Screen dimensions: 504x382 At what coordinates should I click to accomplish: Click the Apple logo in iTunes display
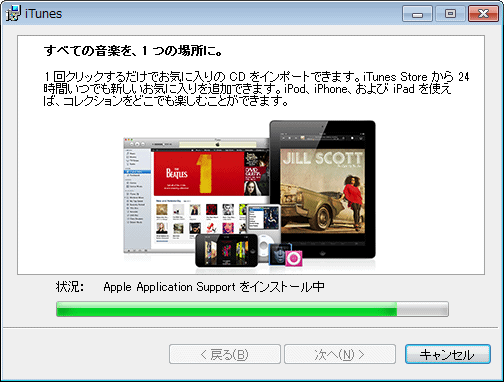[x=218, y=144]
